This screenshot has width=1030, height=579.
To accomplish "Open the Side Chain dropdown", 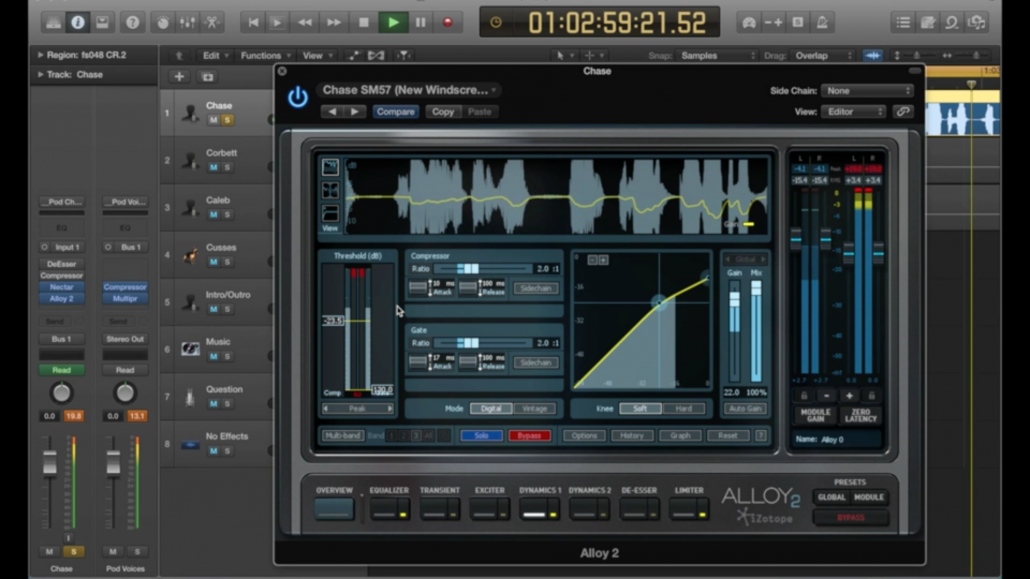I will 866,91.
